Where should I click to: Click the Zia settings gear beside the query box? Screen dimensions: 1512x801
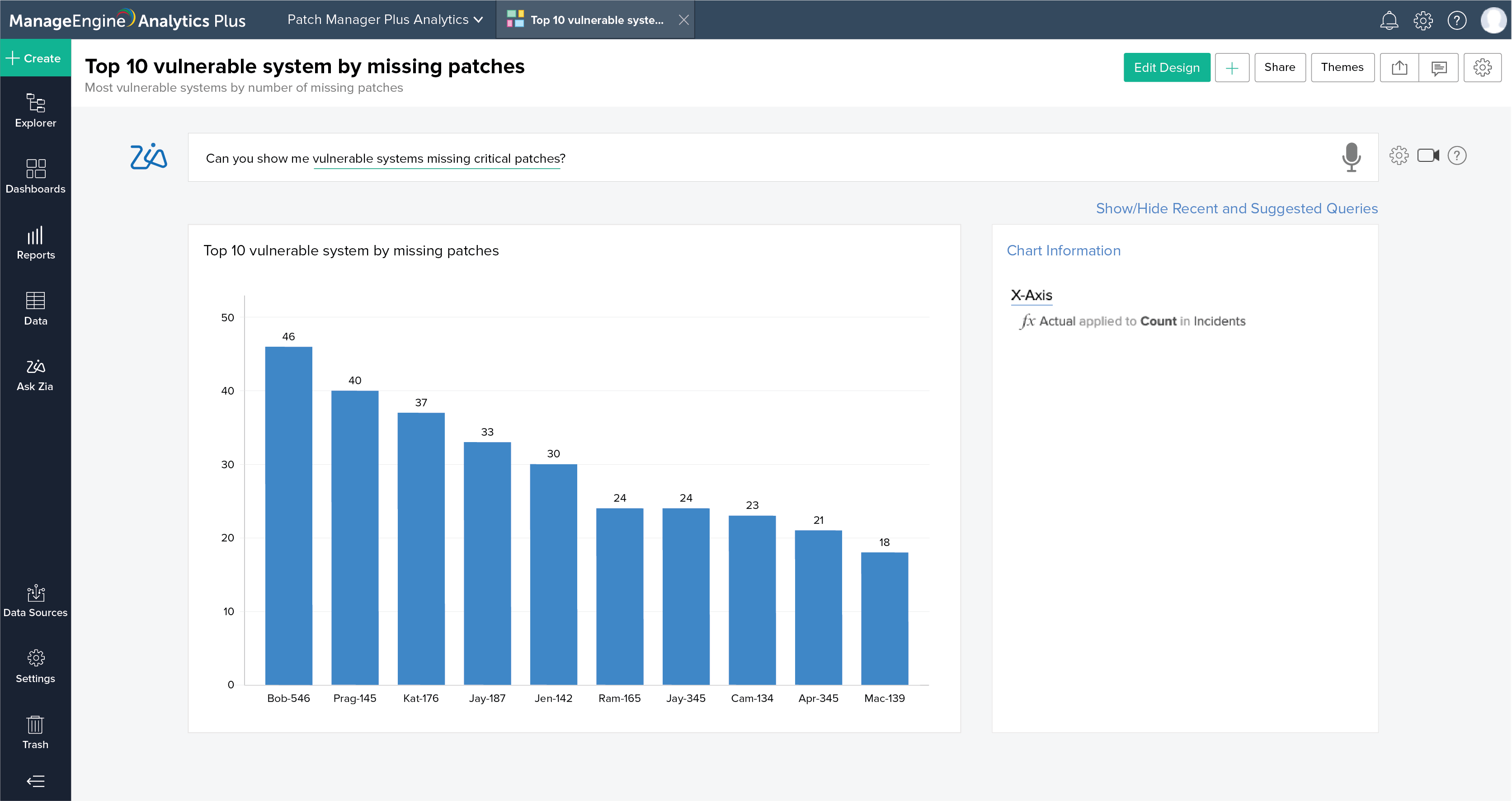(x=1399, y=155)
